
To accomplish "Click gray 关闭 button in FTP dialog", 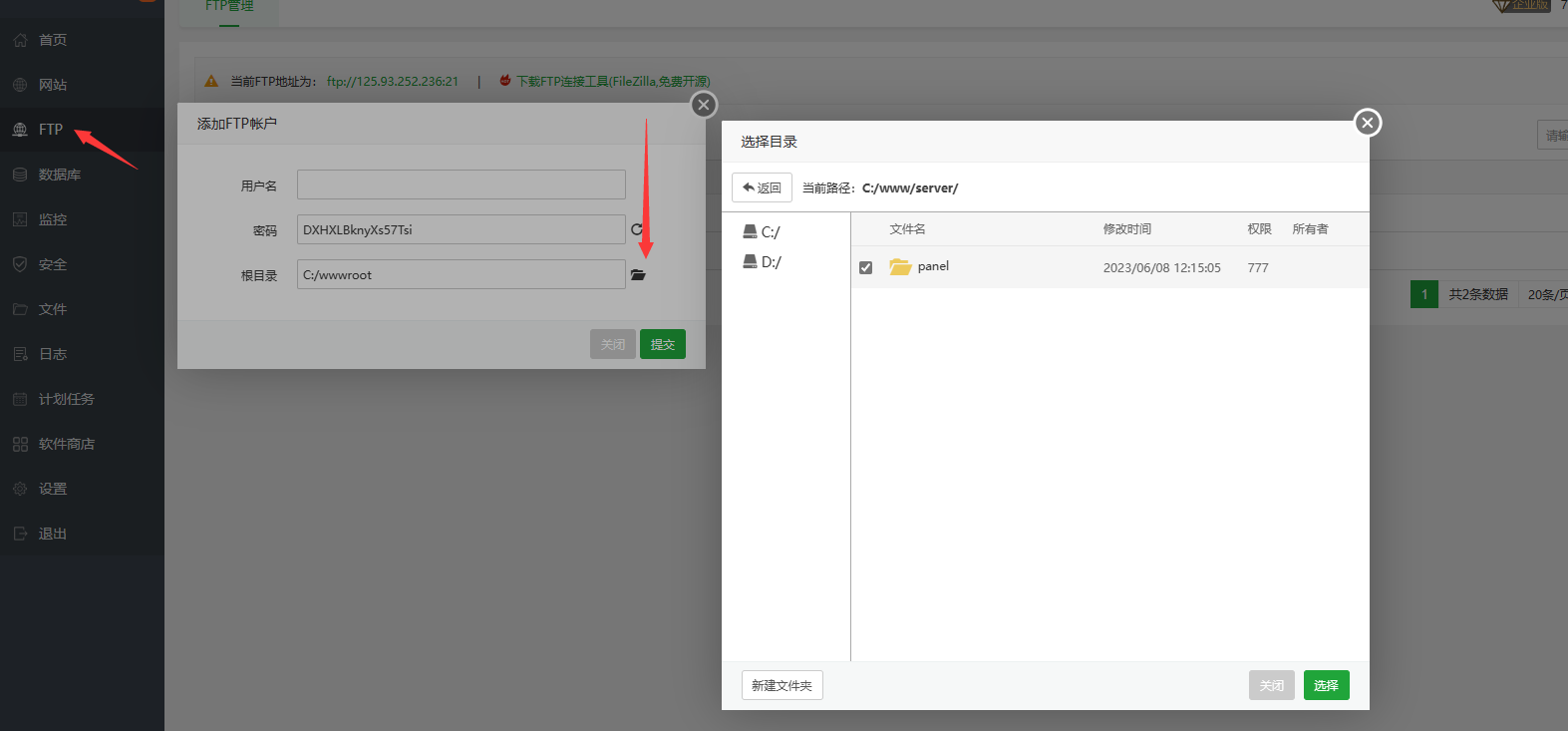I will [x=613, y=344].
